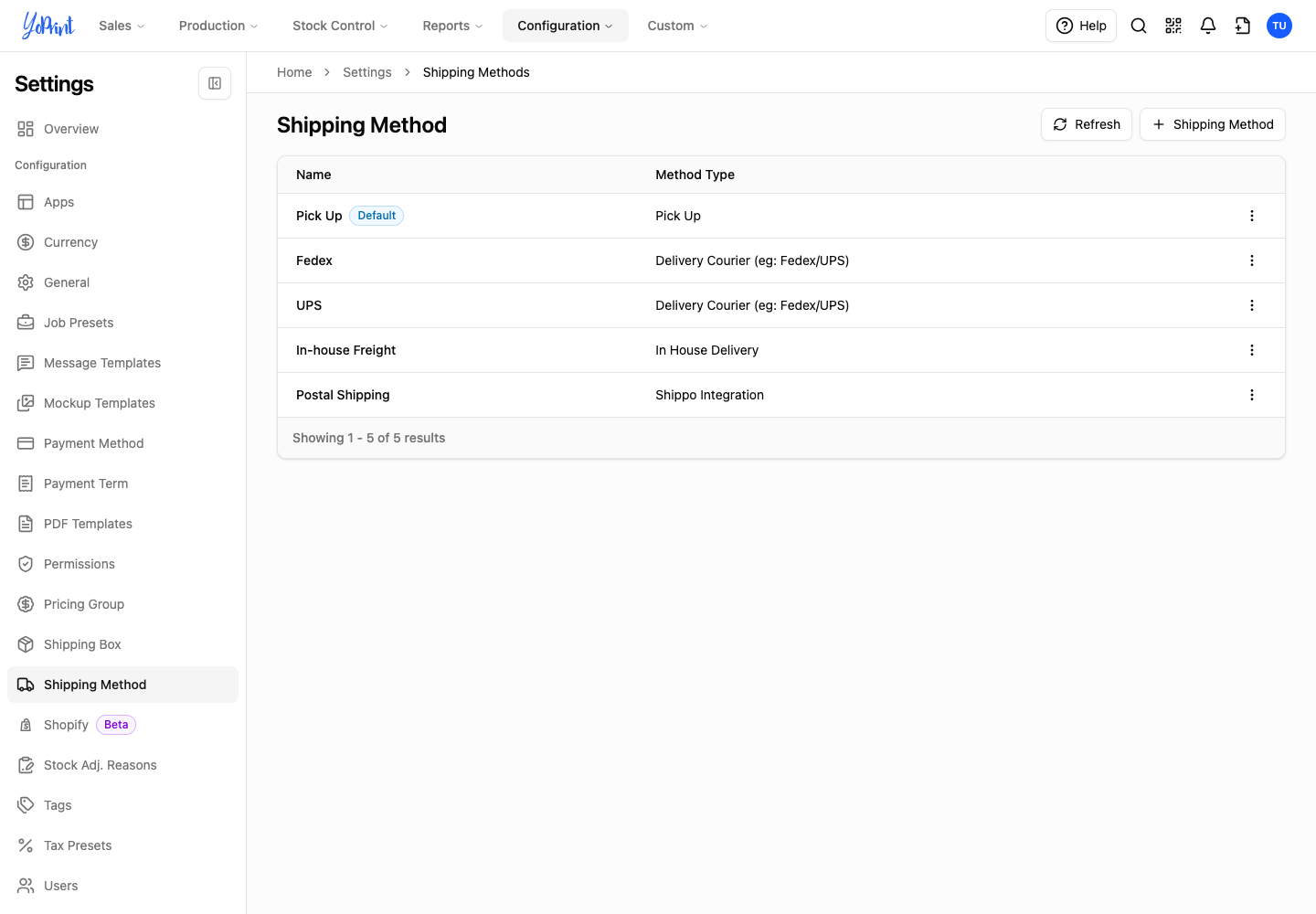Select Payment Method in the sidebar
The height and width of the screenshot is (914, 1316).
click(122, 443)
